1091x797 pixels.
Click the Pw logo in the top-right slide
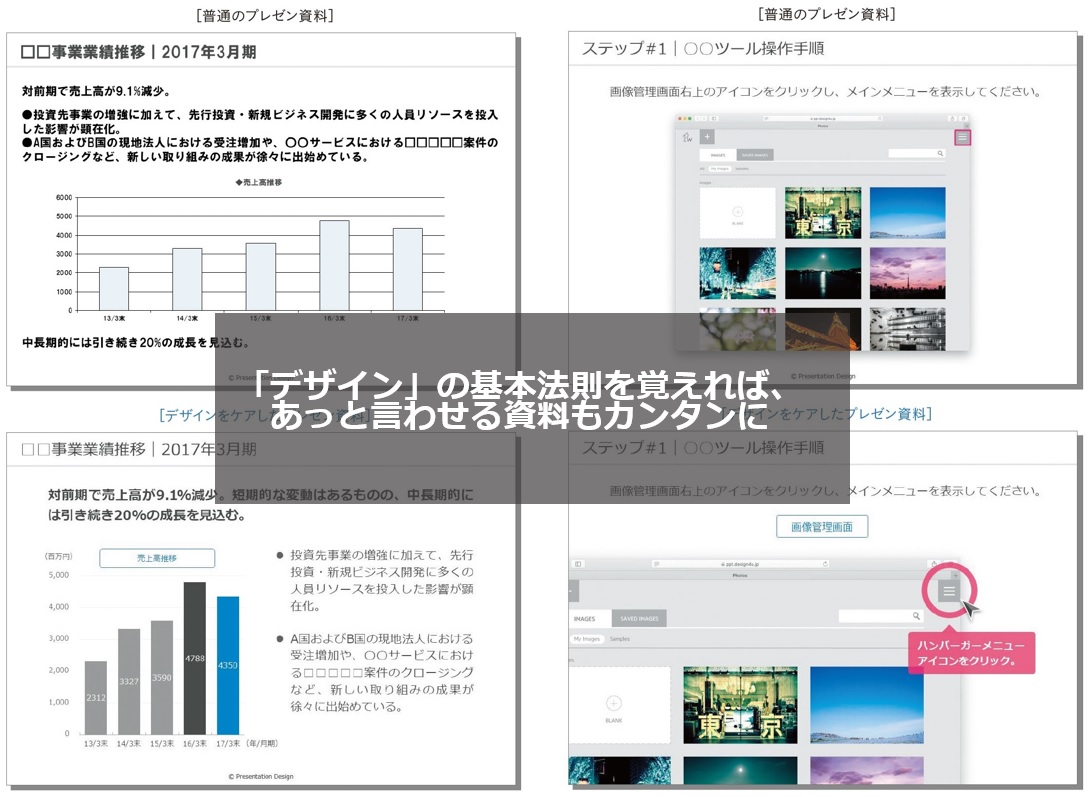click(x=687, y=138)
